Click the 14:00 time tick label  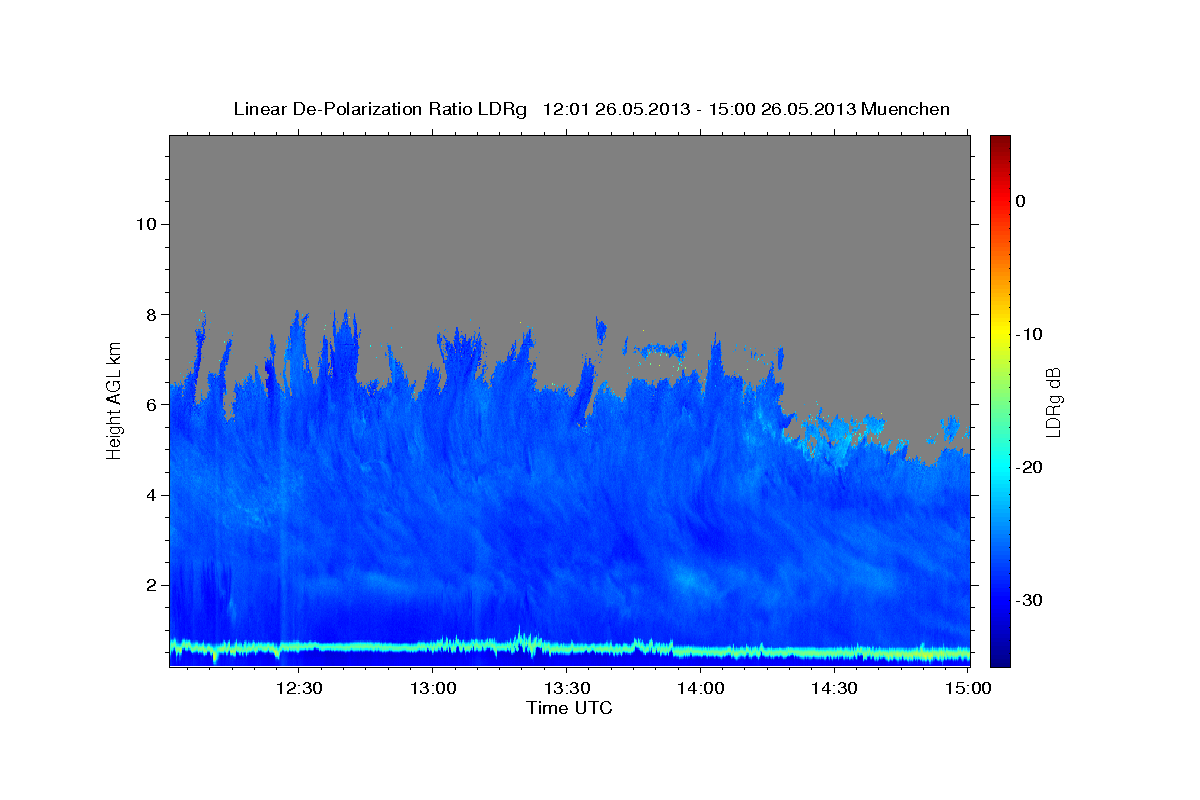(x=700, y=688)
